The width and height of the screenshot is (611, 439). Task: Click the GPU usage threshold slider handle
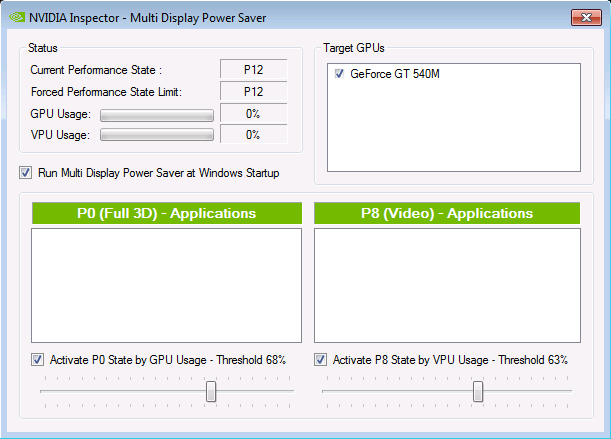pos(211,391)
